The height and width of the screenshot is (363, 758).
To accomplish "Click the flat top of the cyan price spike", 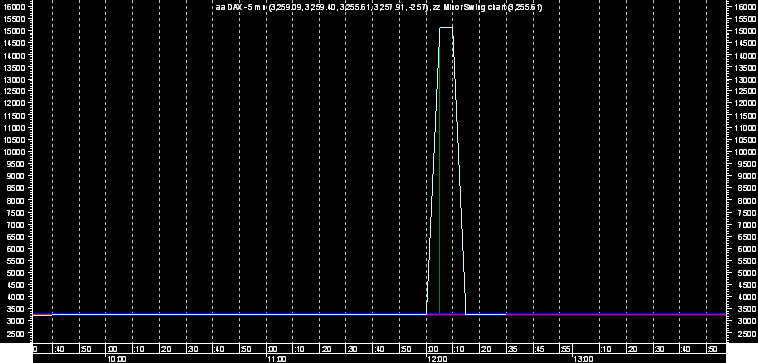I will click(446, 28).
